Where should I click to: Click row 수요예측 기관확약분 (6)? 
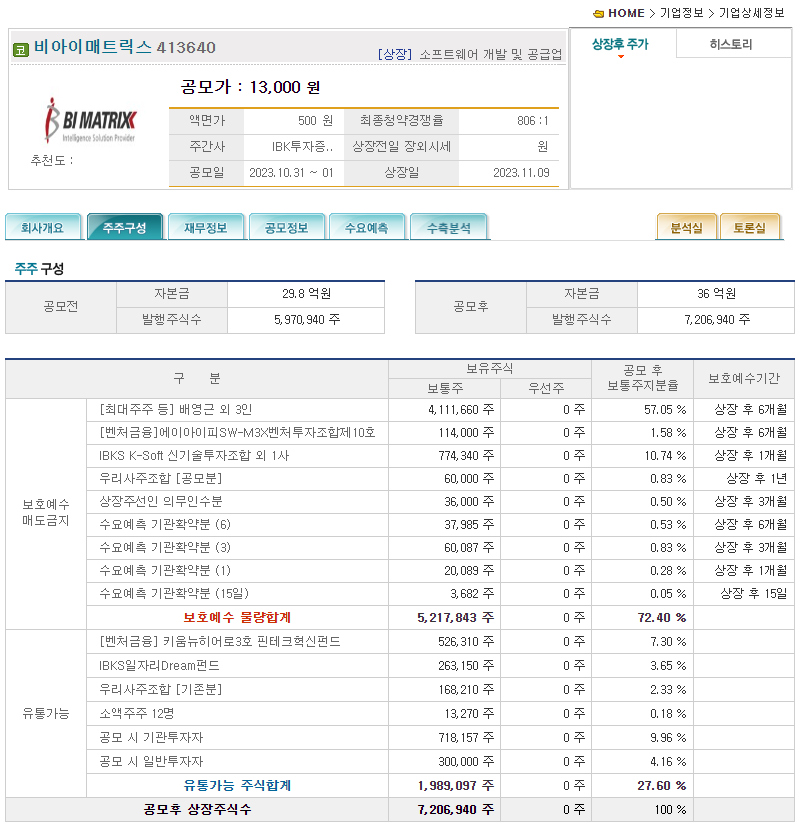tap(165, 524)
